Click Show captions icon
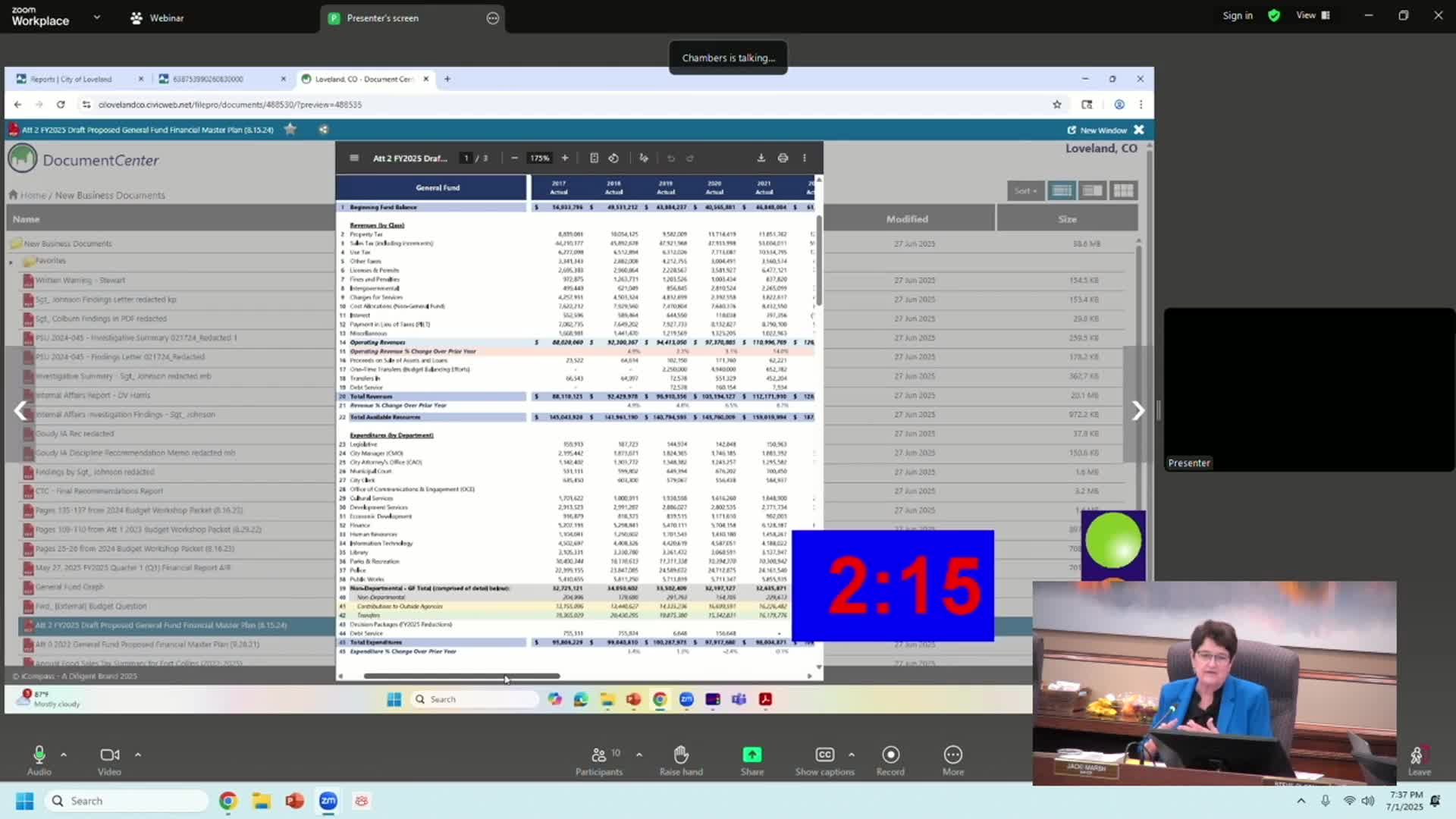Screen dimensions: 1456x819 click(824, 755)
